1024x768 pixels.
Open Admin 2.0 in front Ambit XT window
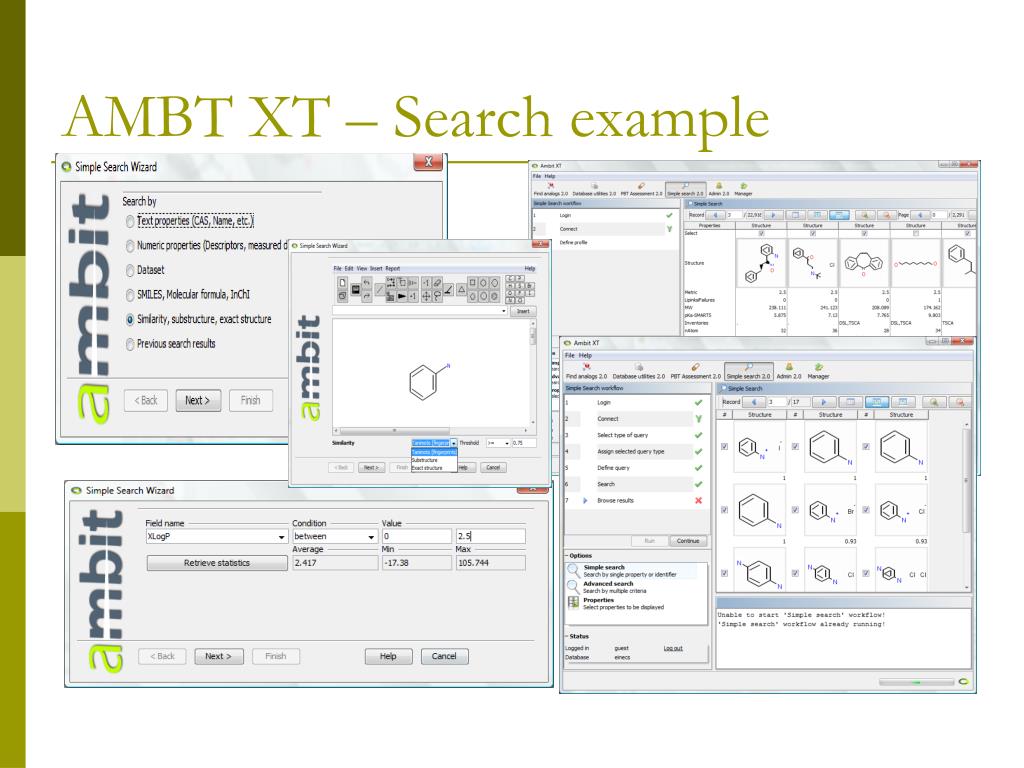[x=789, y=372]
